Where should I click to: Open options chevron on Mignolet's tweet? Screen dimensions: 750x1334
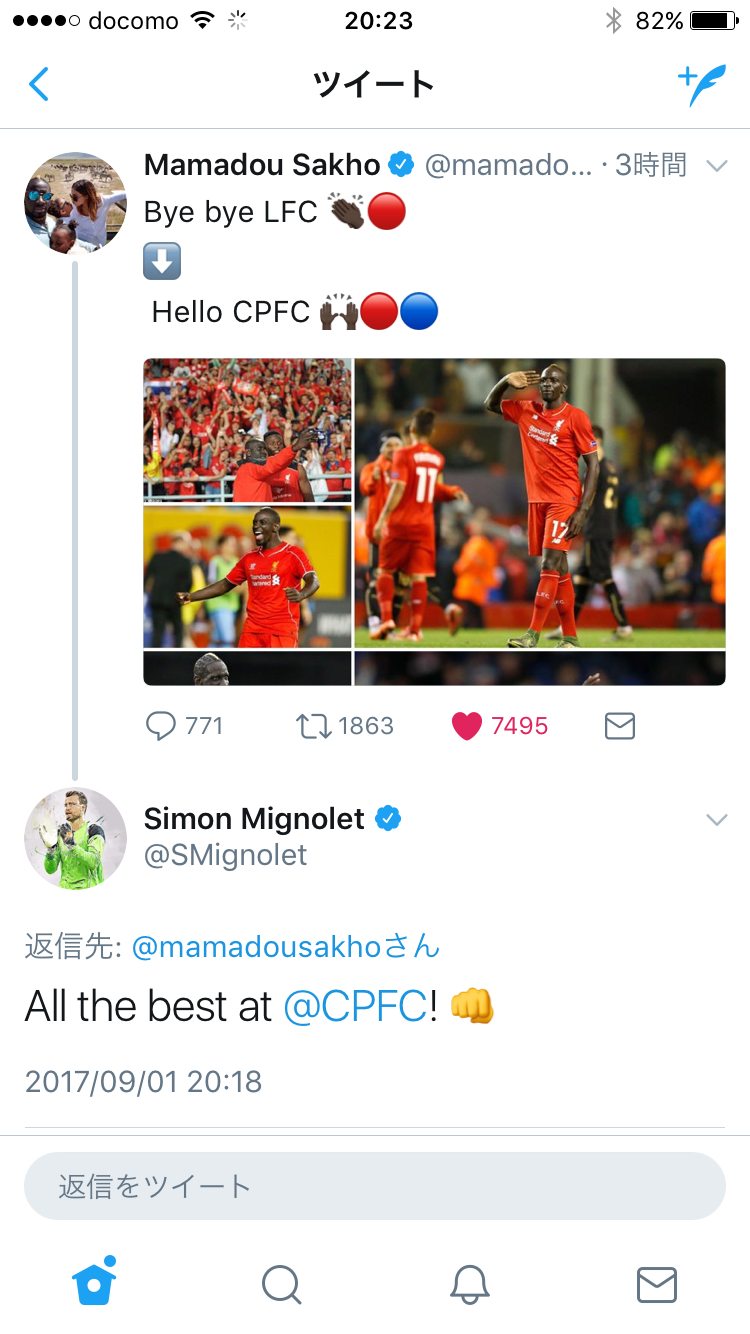716,820
